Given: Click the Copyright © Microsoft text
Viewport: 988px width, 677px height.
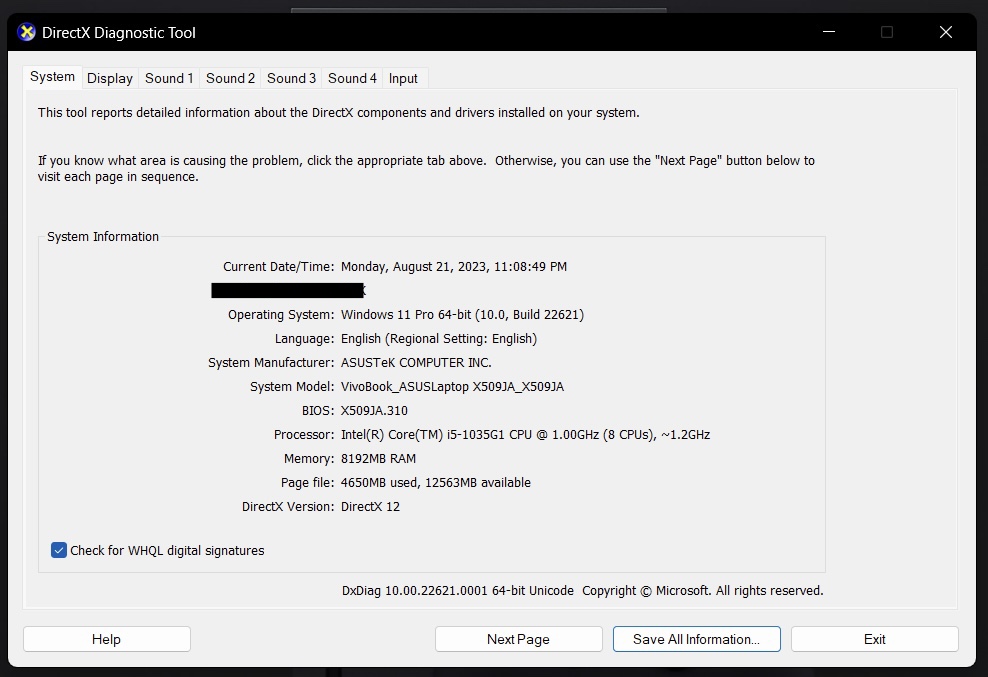Looking at the screenshot, I should point(646,591).
